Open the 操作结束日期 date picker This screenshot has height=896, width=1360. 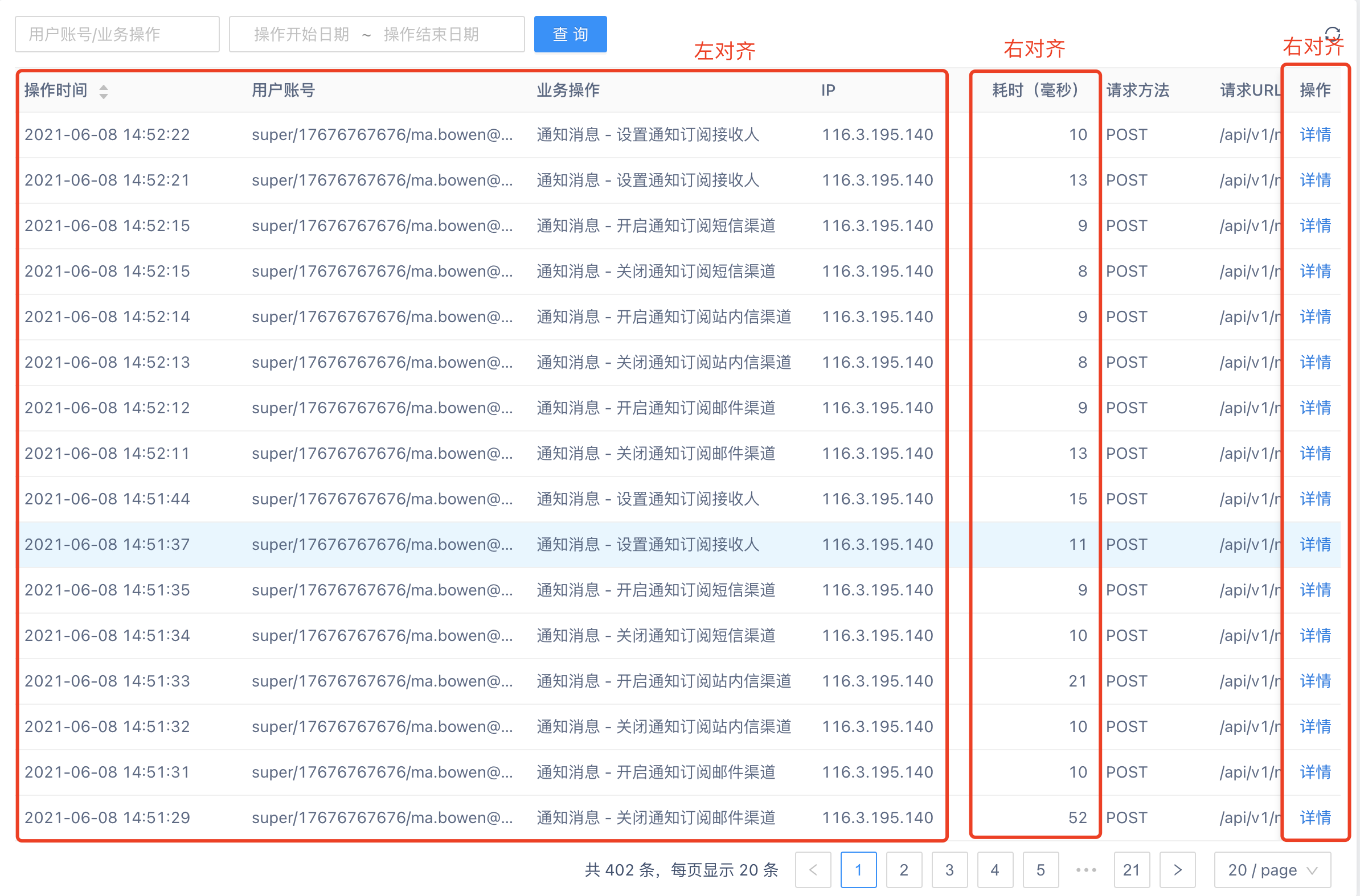[431, 34]
